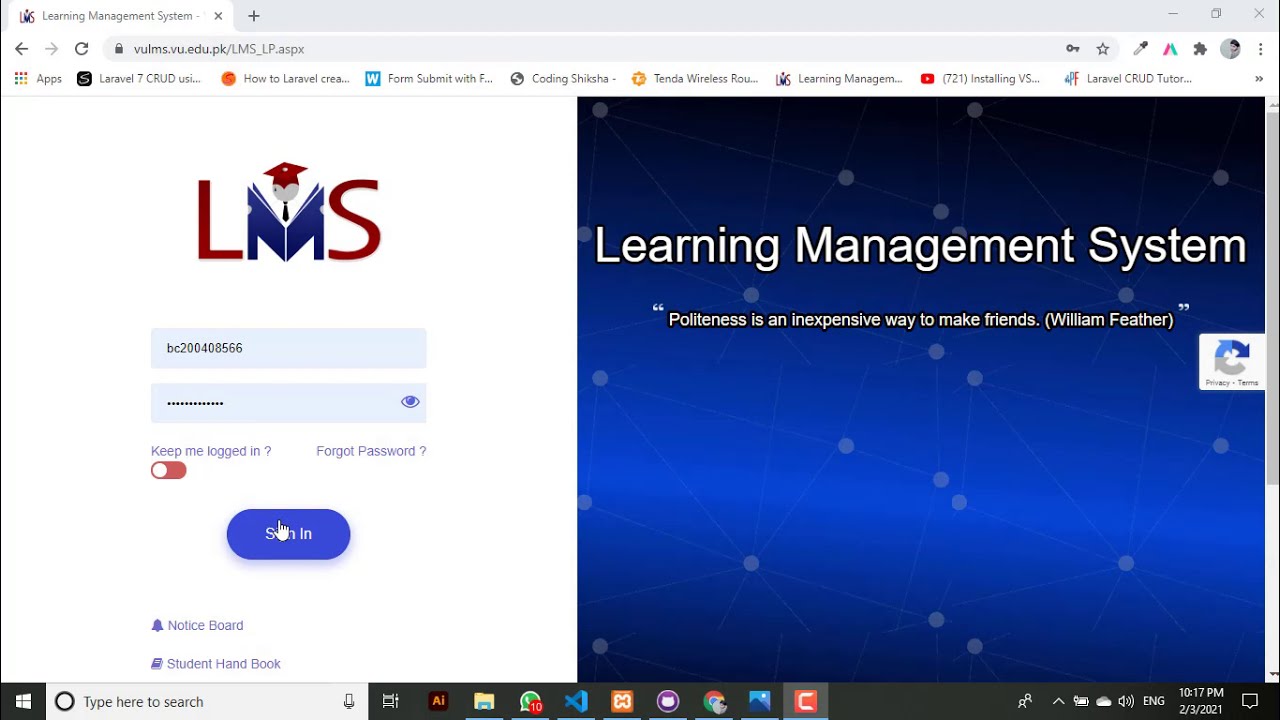This screenshot has height=720, width=1280.
Task: Reload the page
Action: [x=82, y=49]
